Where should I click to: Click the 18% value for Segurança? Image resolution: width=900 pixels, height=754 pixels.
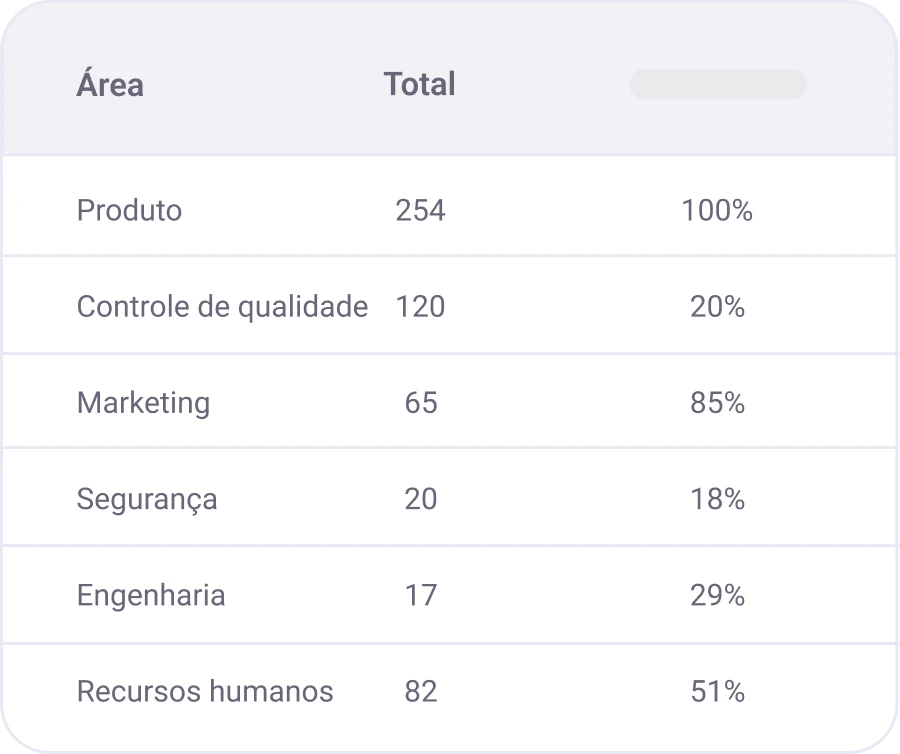click(x=717, y=499)
